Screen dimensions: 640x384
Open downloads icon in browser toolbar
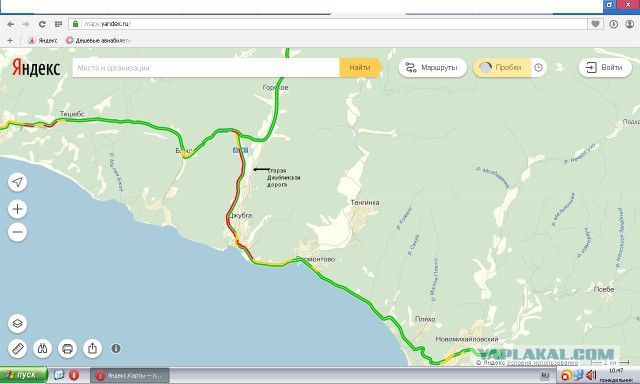pos(613,24)
